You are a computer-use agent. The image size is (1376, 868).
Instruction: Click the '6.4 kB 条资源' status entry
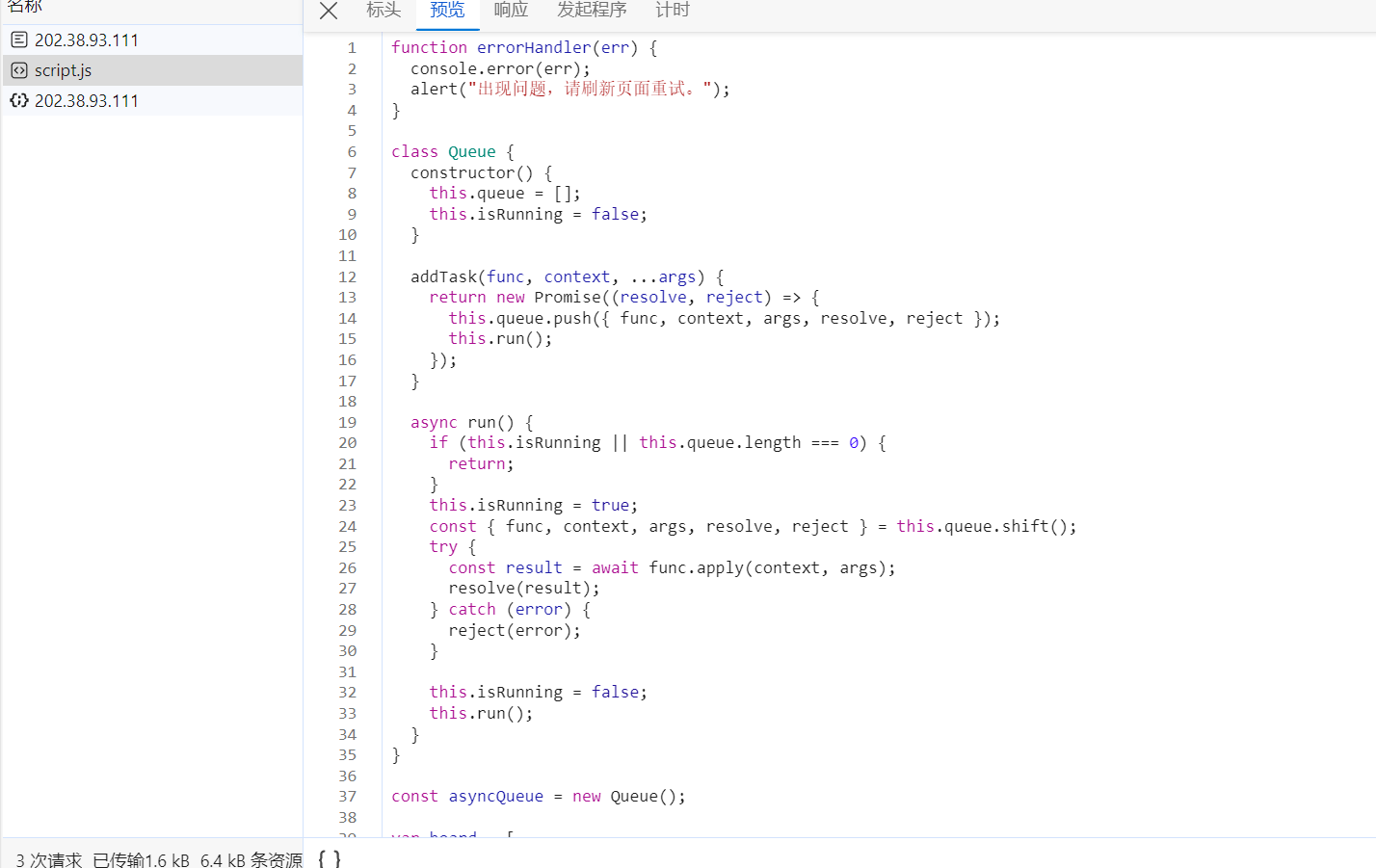[x=251, y=859]
